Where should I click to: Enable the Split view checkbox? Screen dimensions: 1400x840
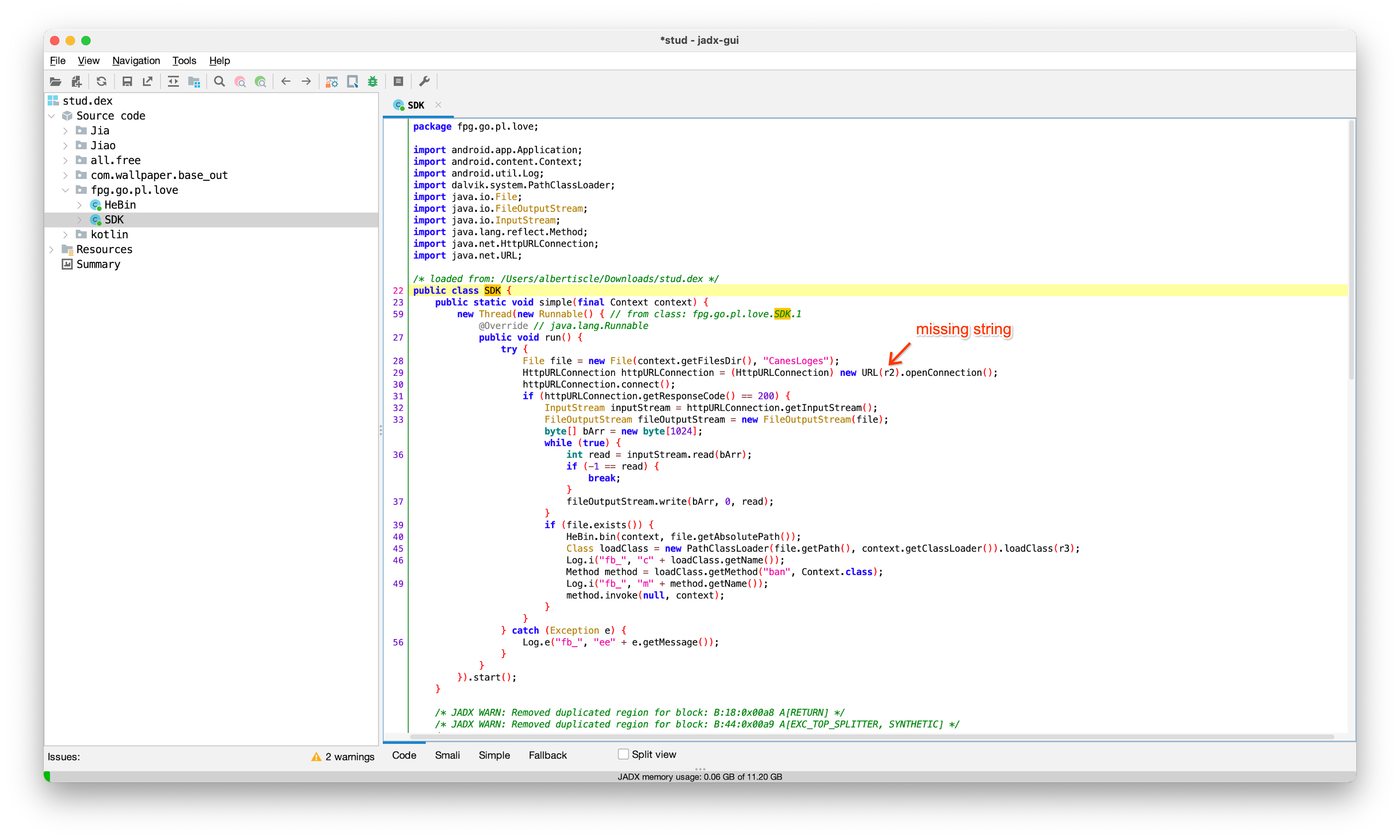pos(623,754)
